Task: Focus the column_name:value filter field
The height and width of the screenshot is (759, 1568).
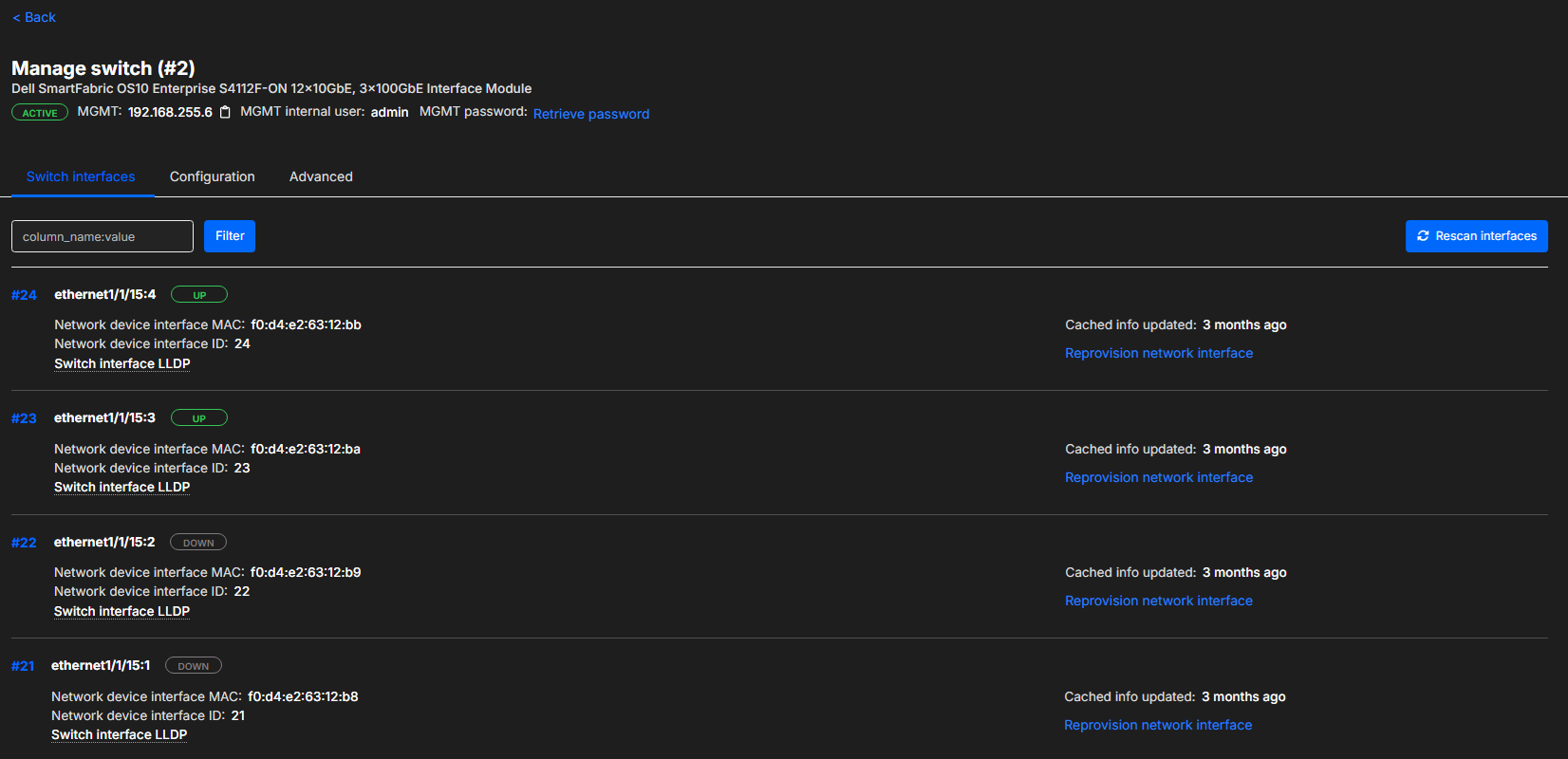Action: tap(103, 236)
